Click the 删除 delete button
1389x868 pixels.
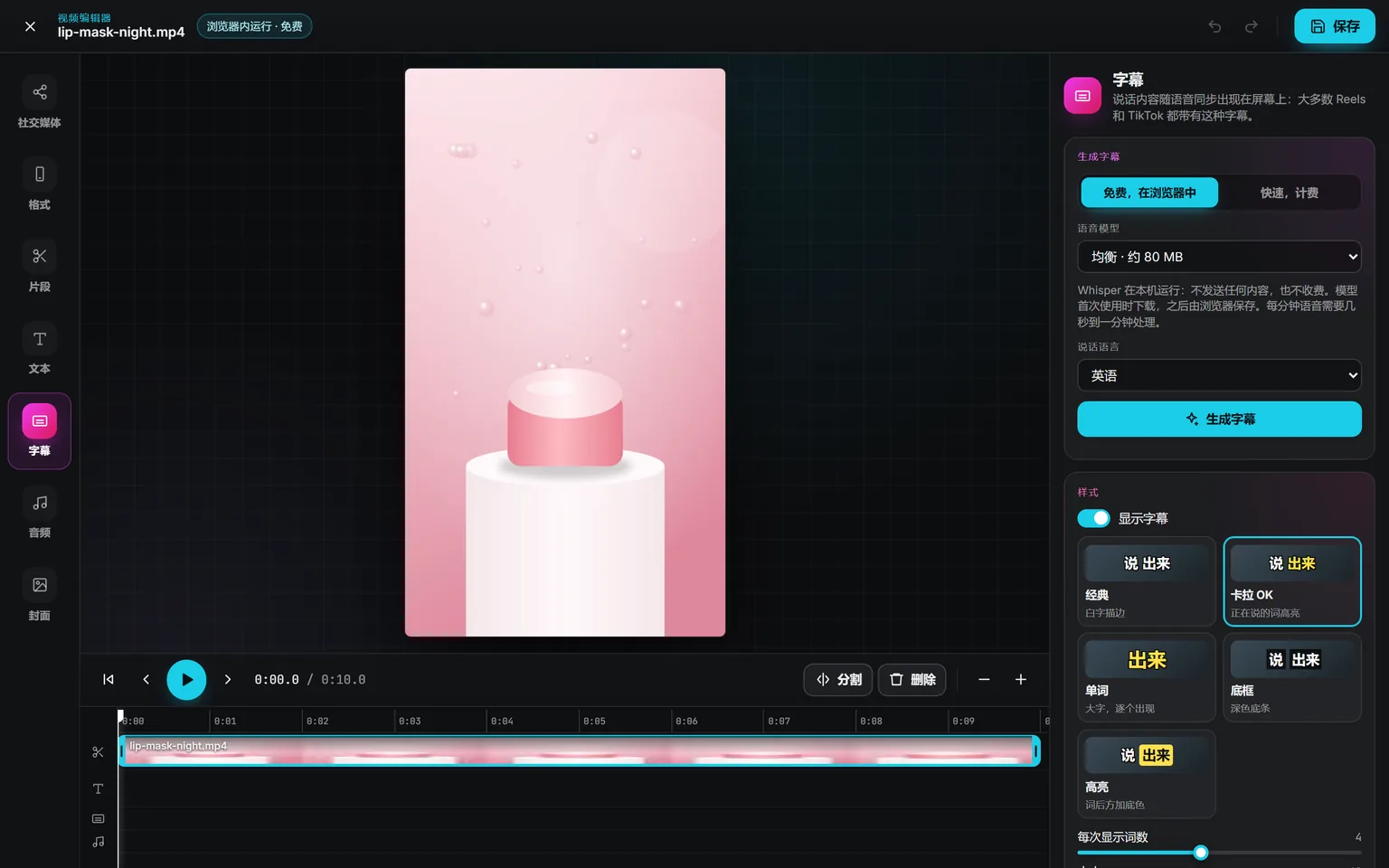[912, 680]
